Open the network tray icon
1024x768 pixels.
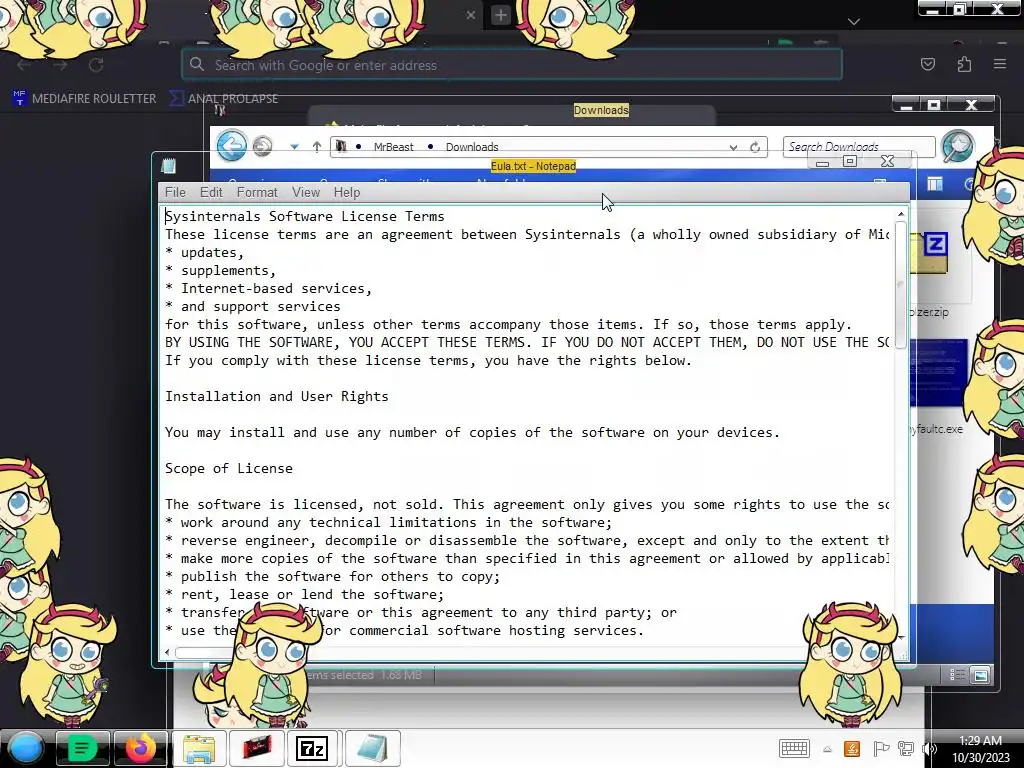[905, 748]
